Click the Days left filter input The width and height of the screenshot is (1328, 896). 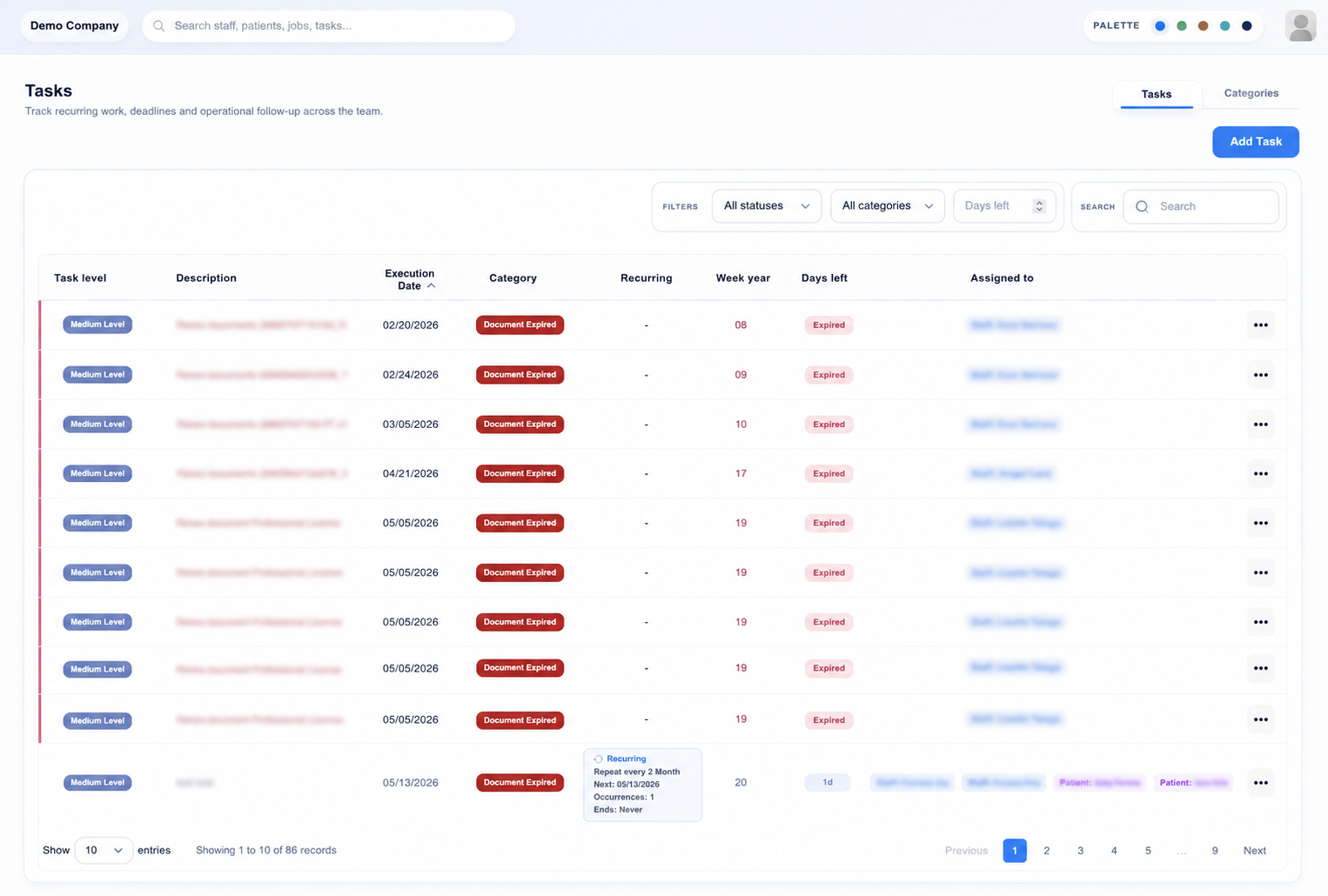coord(1004,206)
